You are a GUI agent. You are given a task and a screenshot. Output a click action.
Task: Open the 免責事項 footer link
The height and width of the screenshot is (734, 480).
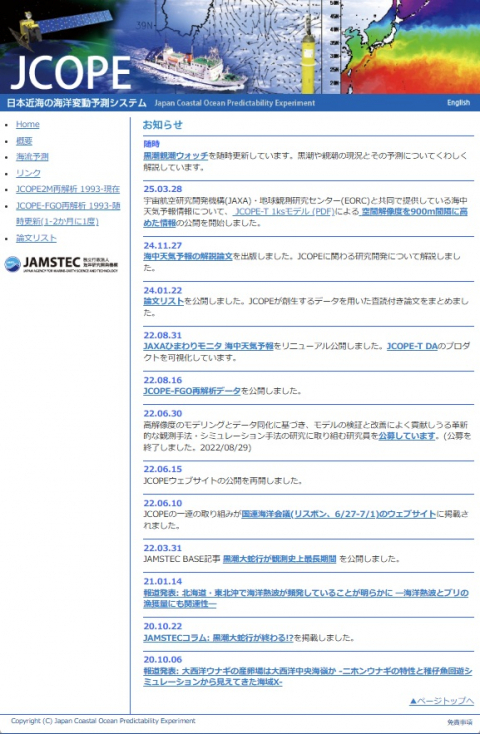(x=458, y=722)
